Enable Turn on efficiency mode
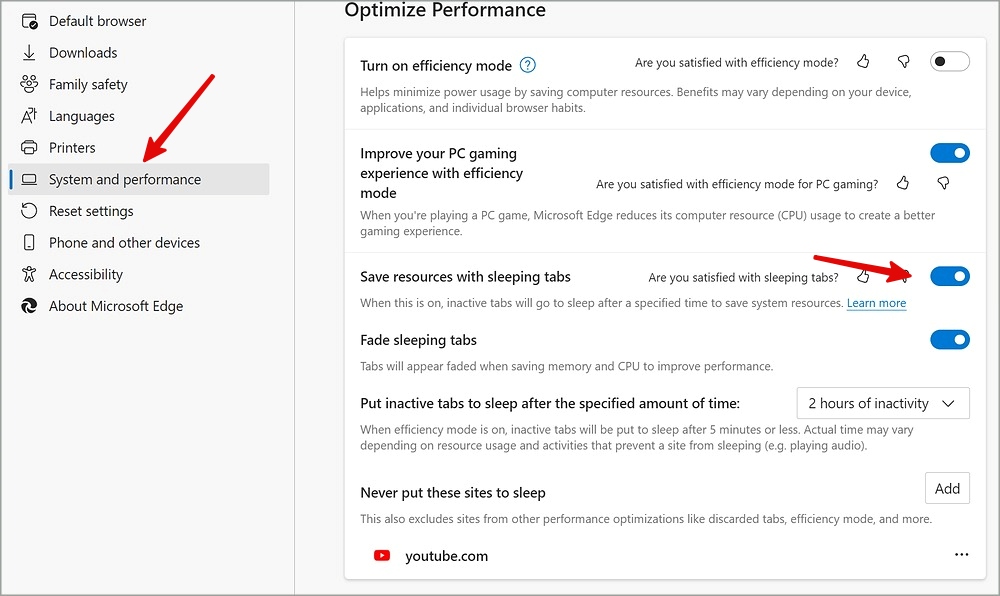 click(x=949, y=61)
